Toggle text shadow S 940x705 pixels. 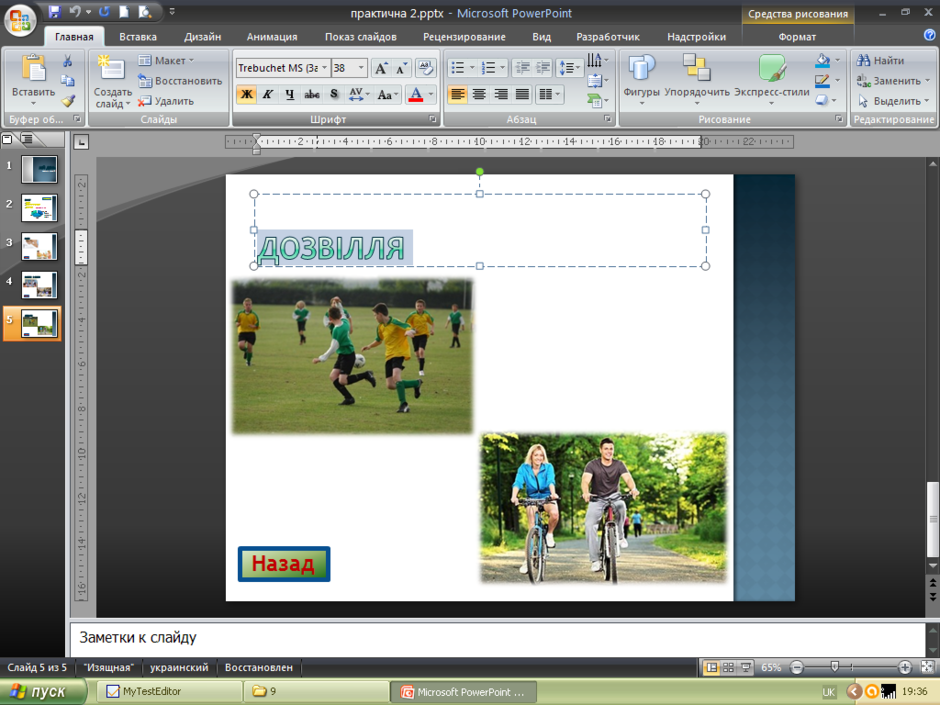click(x=334, y=94)
